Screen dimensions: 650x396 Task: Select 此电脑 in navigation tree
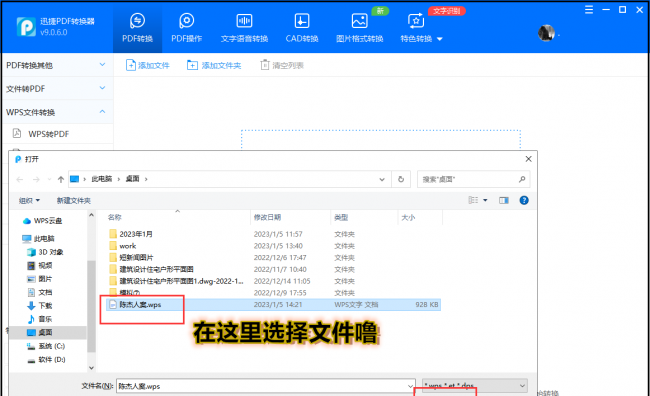39,238
